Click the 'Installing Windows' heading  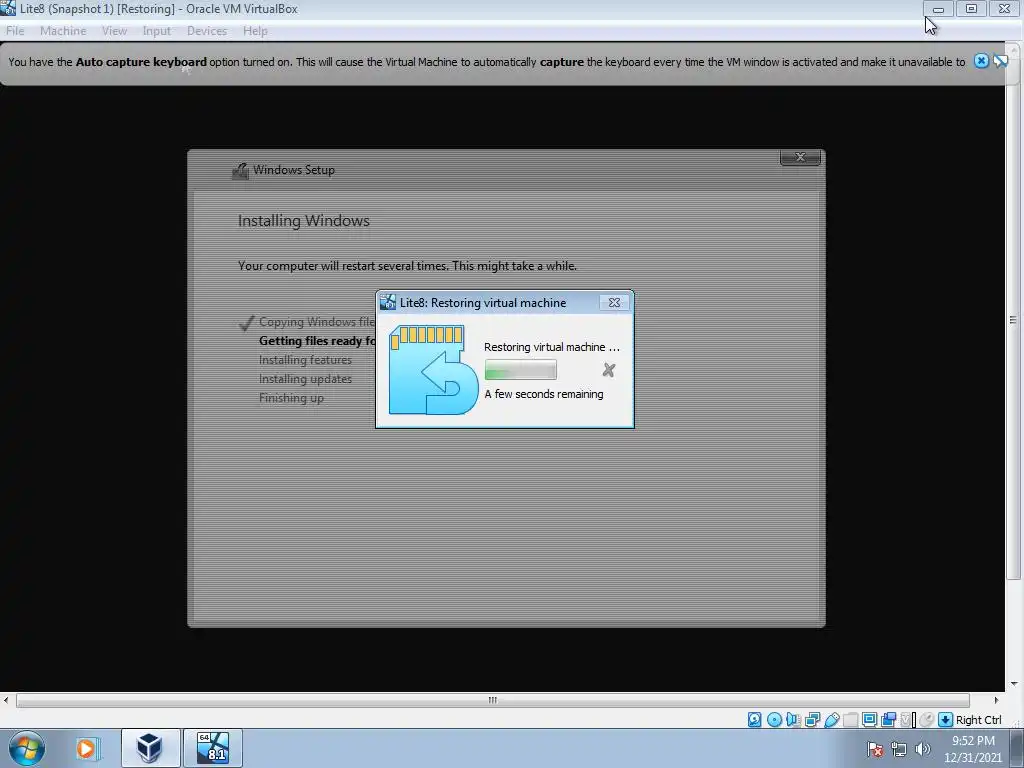click(304, 221)
